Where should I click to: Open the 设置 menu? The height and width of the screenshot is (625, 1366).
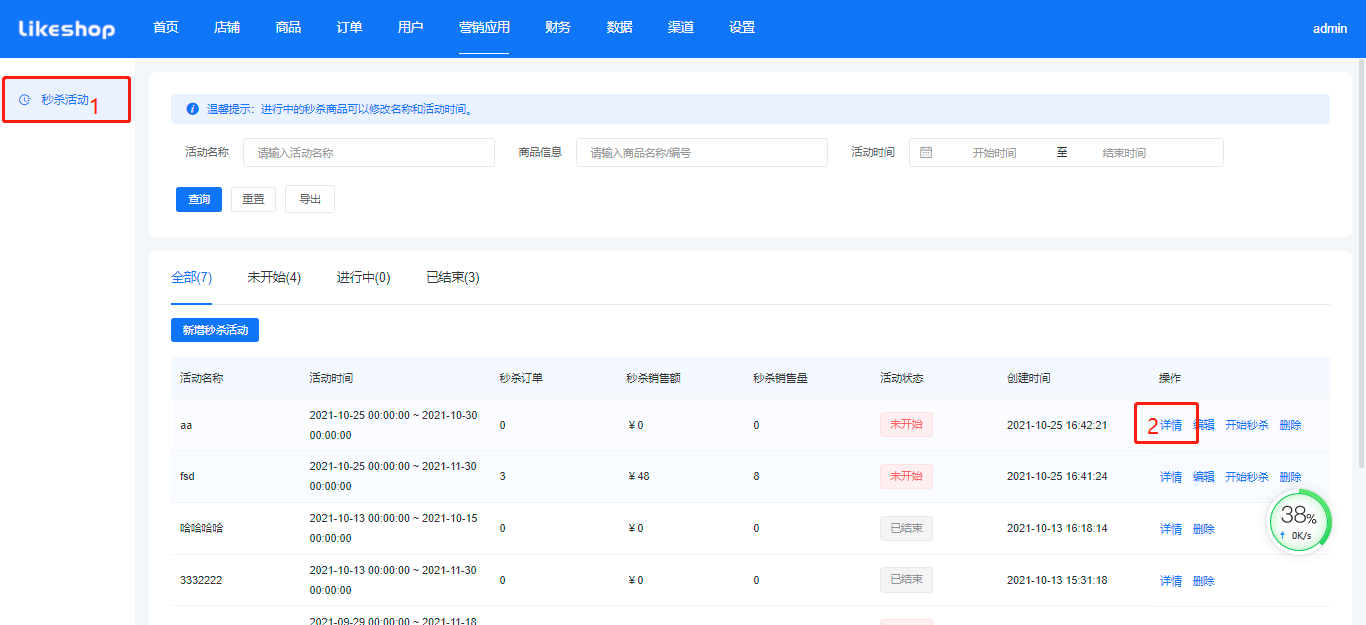[x=742, y=28]
